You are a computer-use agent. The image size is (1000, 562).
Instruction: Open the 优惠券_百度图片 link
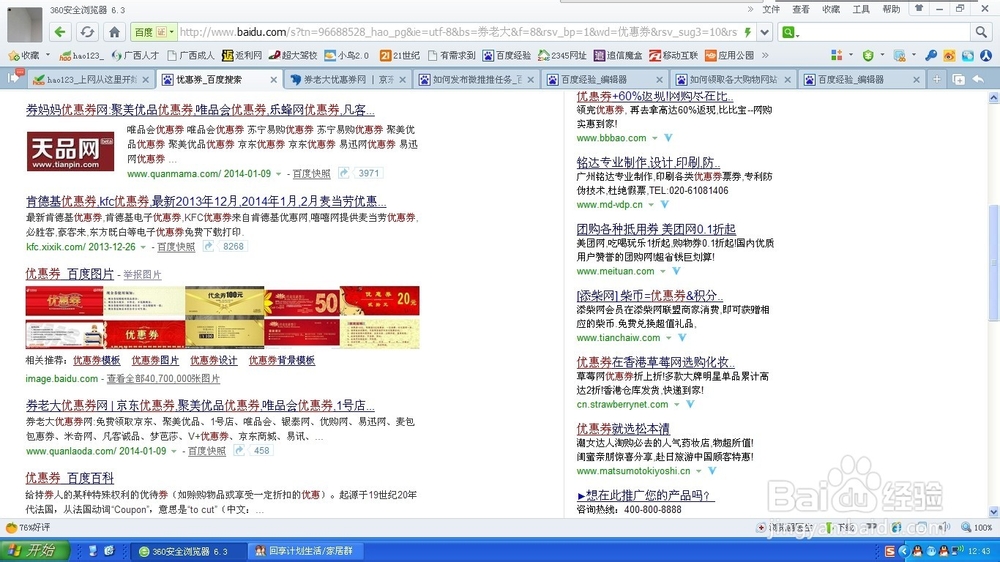tap(70, 274)
